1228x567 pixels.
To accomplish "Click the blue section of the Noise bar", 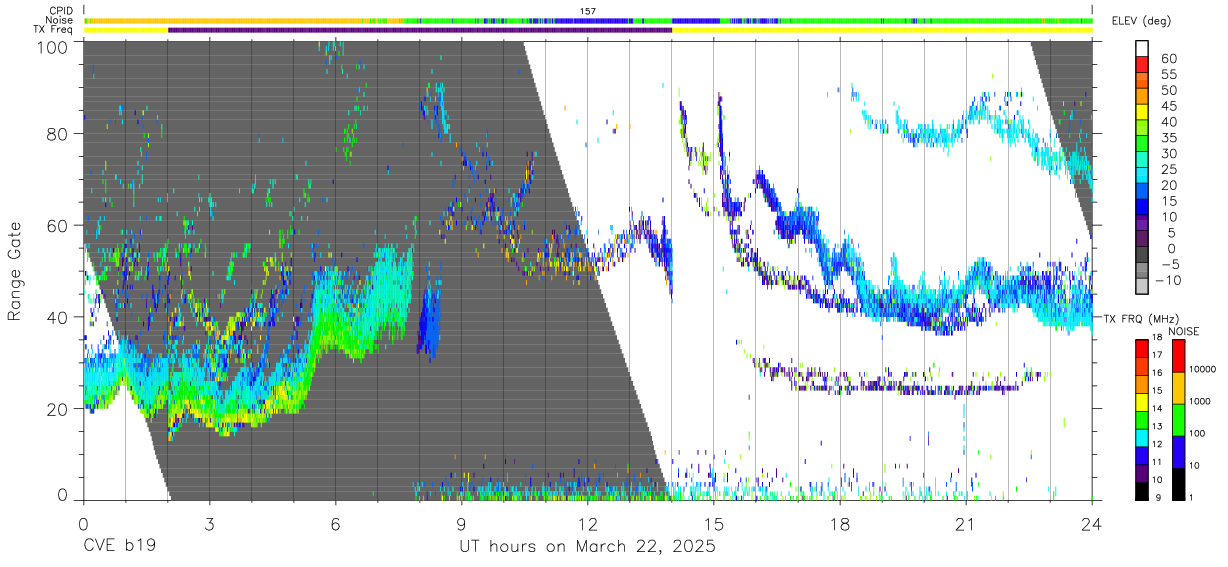I will coord(695,20).
